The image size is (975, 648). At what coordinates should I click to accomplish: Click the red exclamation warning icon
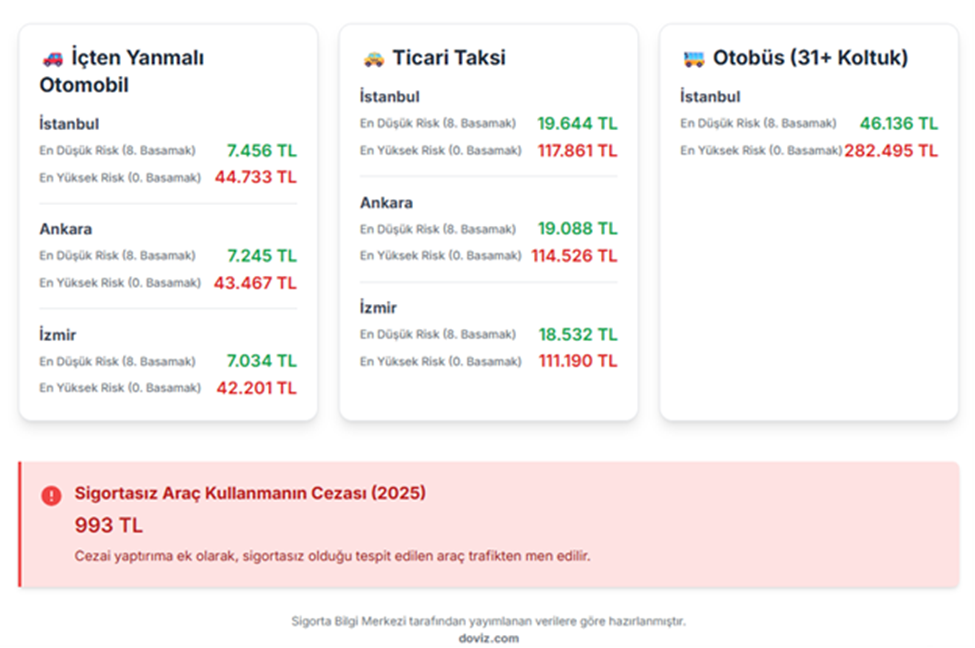tap(51, 495)
